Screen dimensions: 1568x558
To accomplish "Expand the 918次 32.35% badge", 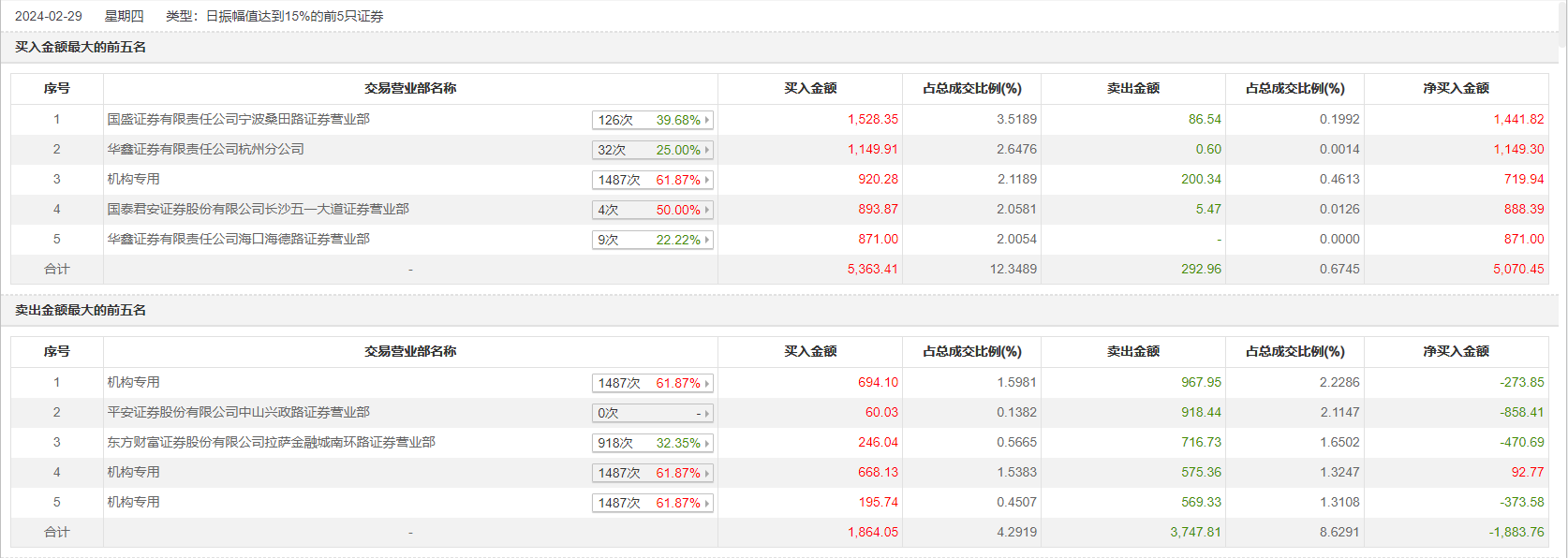I will (x=653, y=443).
